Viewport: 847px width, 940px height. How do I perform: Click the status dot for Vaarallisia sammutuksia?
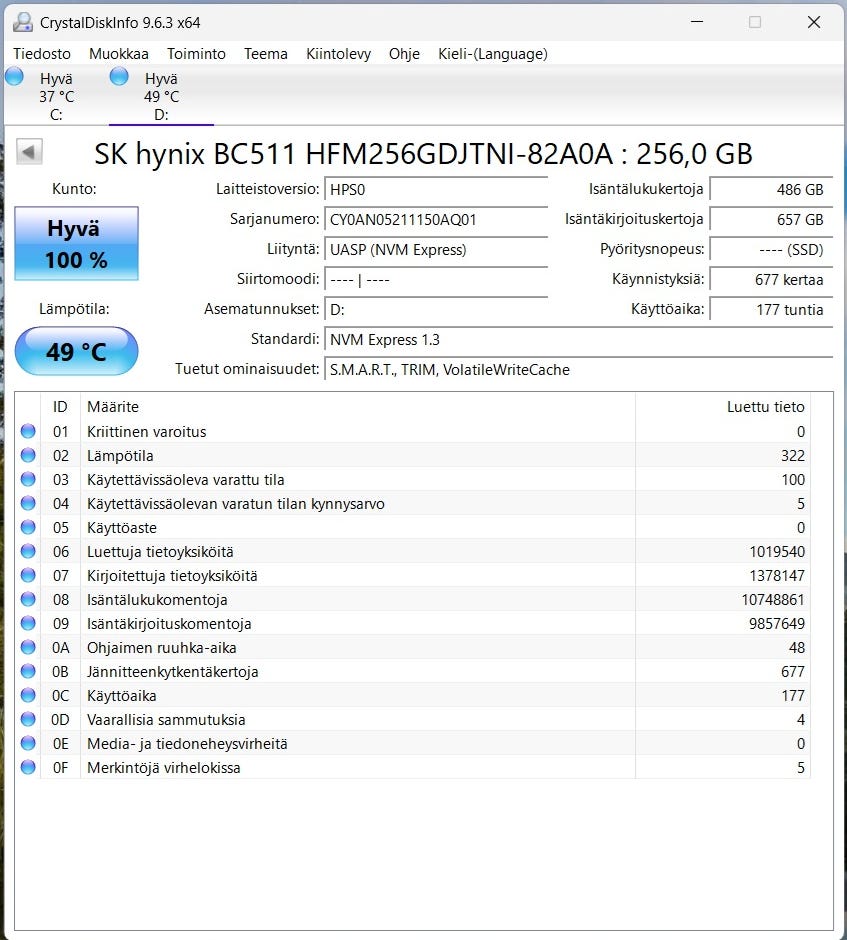(28, 719)
